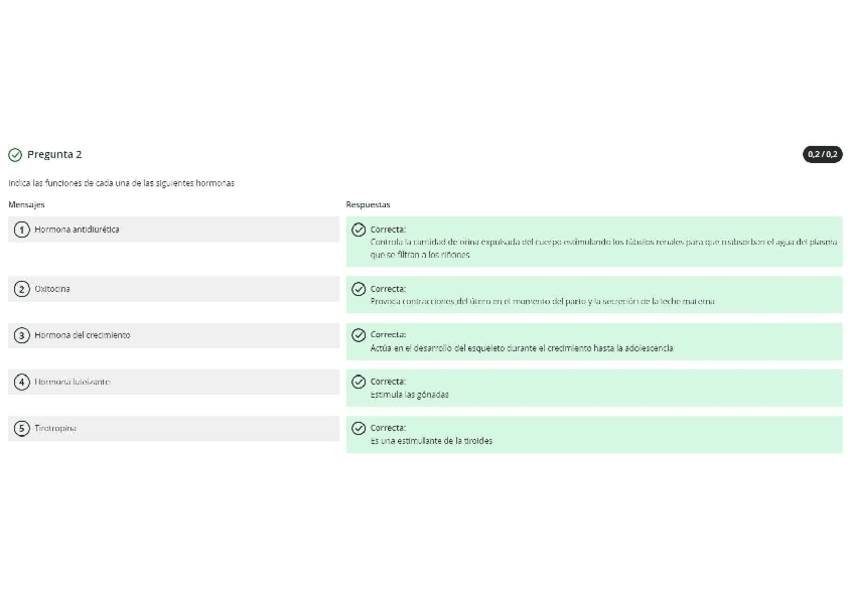Click the check icon on the thyroid stimulant answer
Image resolution: width=848 pixels, height=599 pixels.
359,428
